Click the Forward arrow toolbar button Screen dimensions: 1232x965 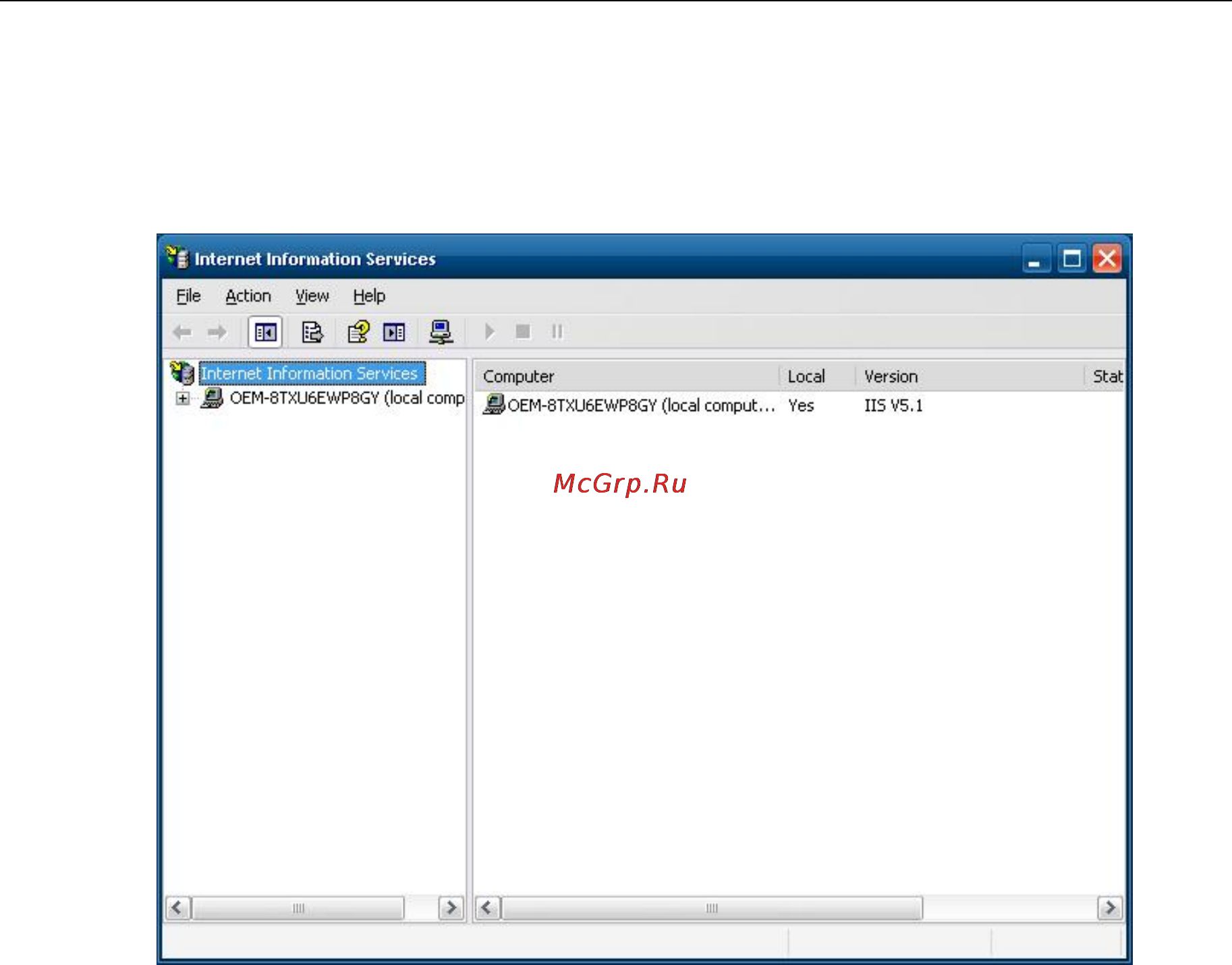coord(217,332)
